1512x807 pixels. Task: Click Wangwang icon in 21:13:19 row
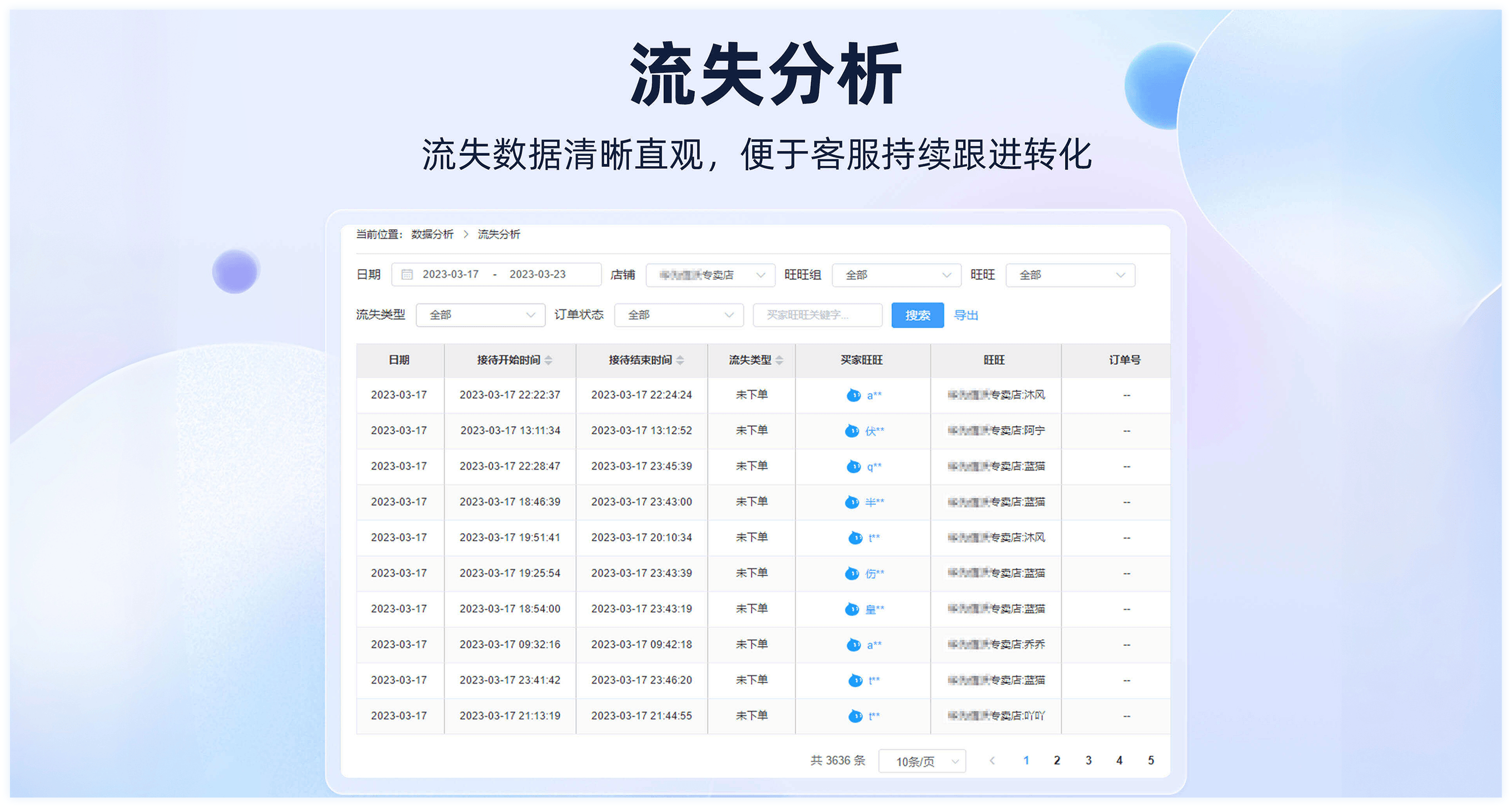pos(855,716)
